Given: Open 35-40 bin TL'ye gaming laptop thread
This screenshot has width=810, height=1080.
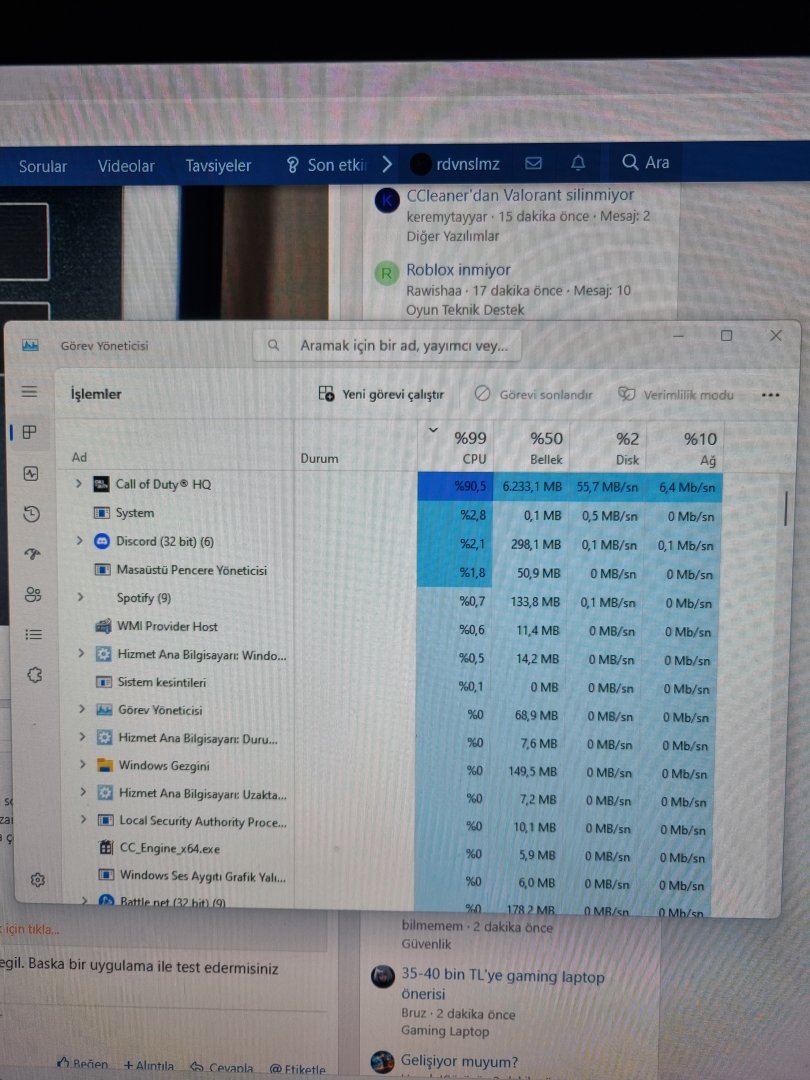Looking at the screenshot, I should pos(502,985).
